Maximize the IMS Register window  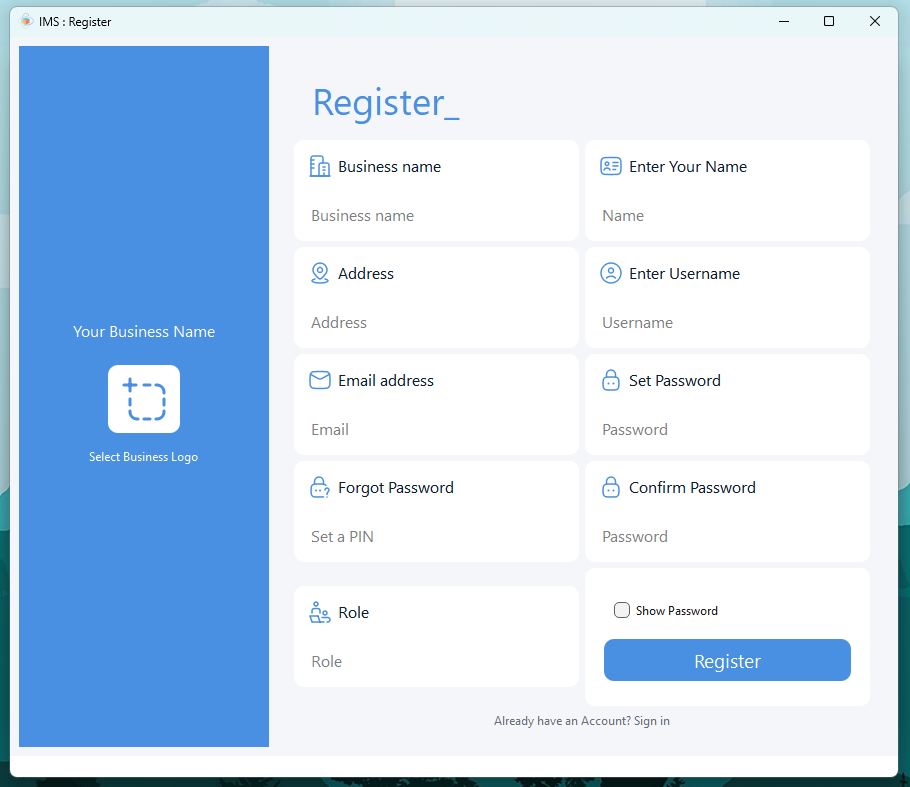tap(829, 21)
